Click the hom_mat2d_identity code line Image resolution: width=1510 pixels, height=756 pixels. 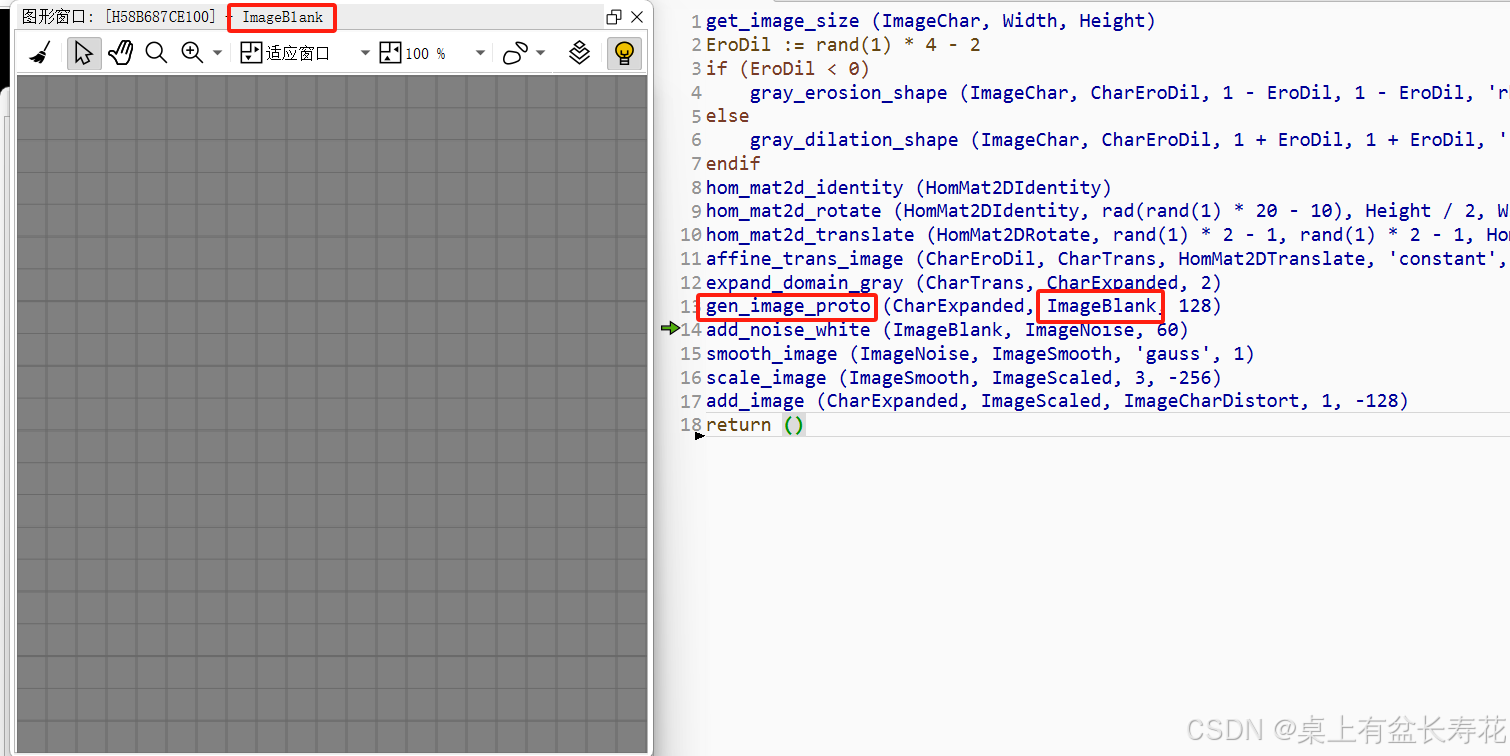click(x=909, y=188)
